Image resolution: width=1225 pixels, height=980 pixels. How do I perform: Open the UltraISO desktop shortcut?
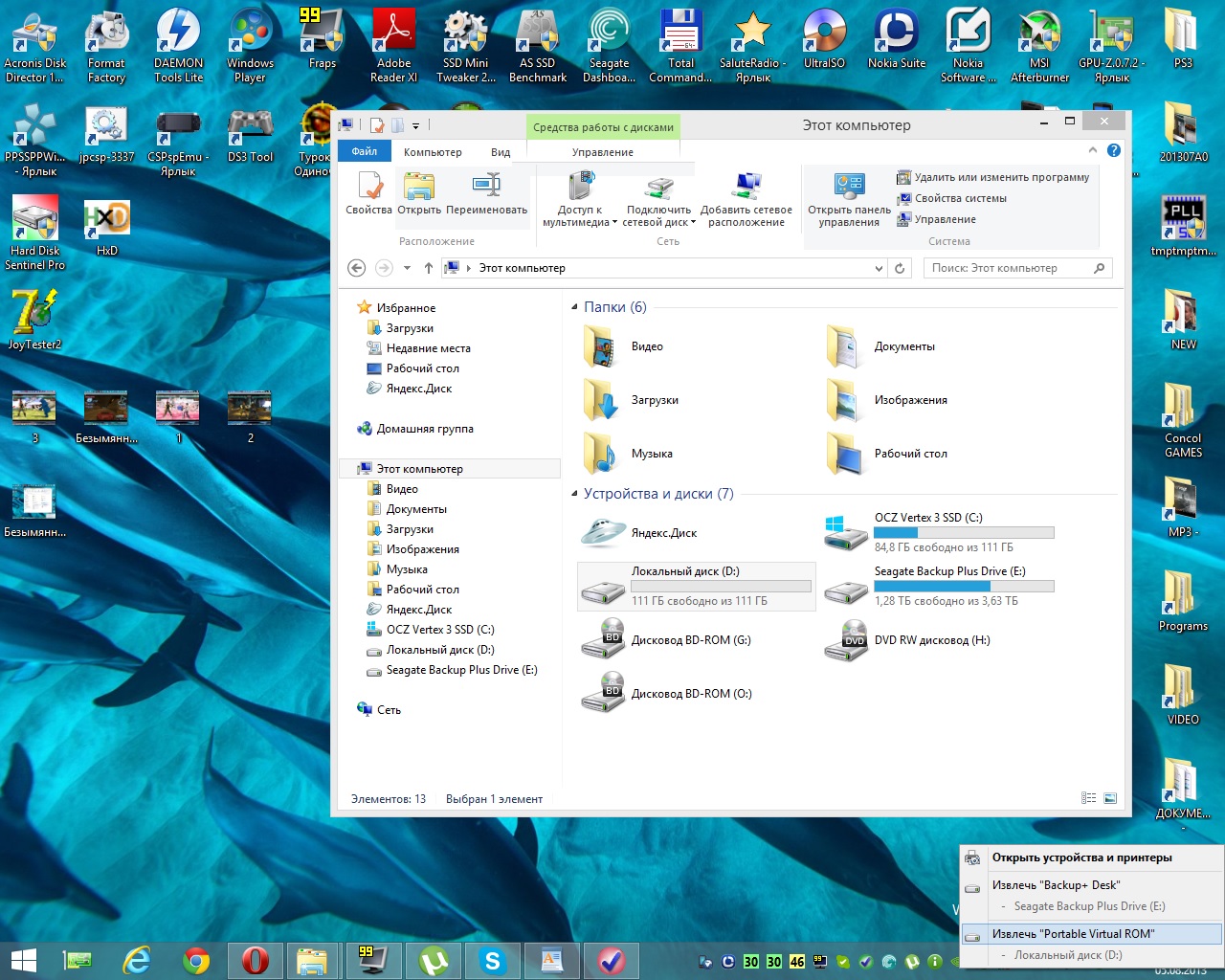pyautogui.click(x=824, y=39)
